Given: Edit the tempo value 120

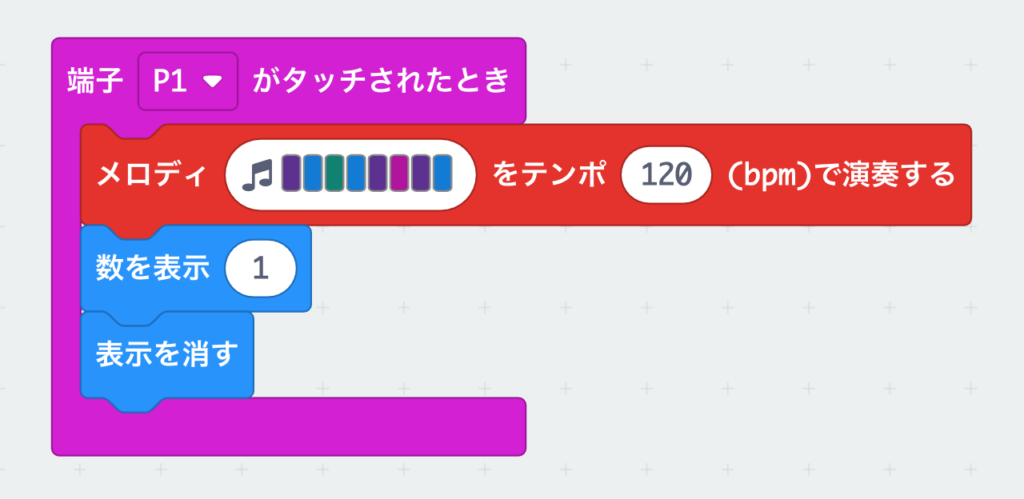Looking at the screenshot, I should coord(664,176).
